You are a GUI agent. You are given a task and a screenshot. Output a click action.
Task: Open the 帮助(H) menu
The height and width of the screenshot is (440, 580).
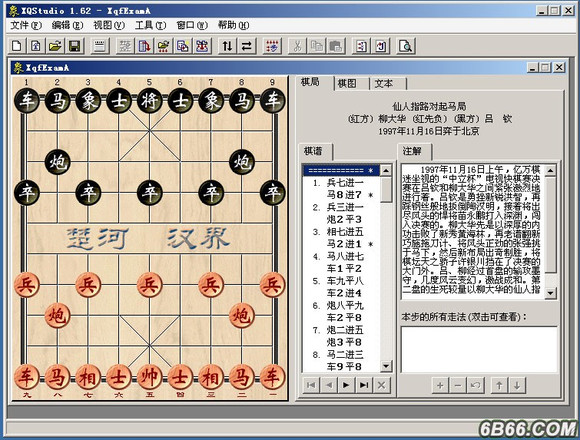[233, 25]
